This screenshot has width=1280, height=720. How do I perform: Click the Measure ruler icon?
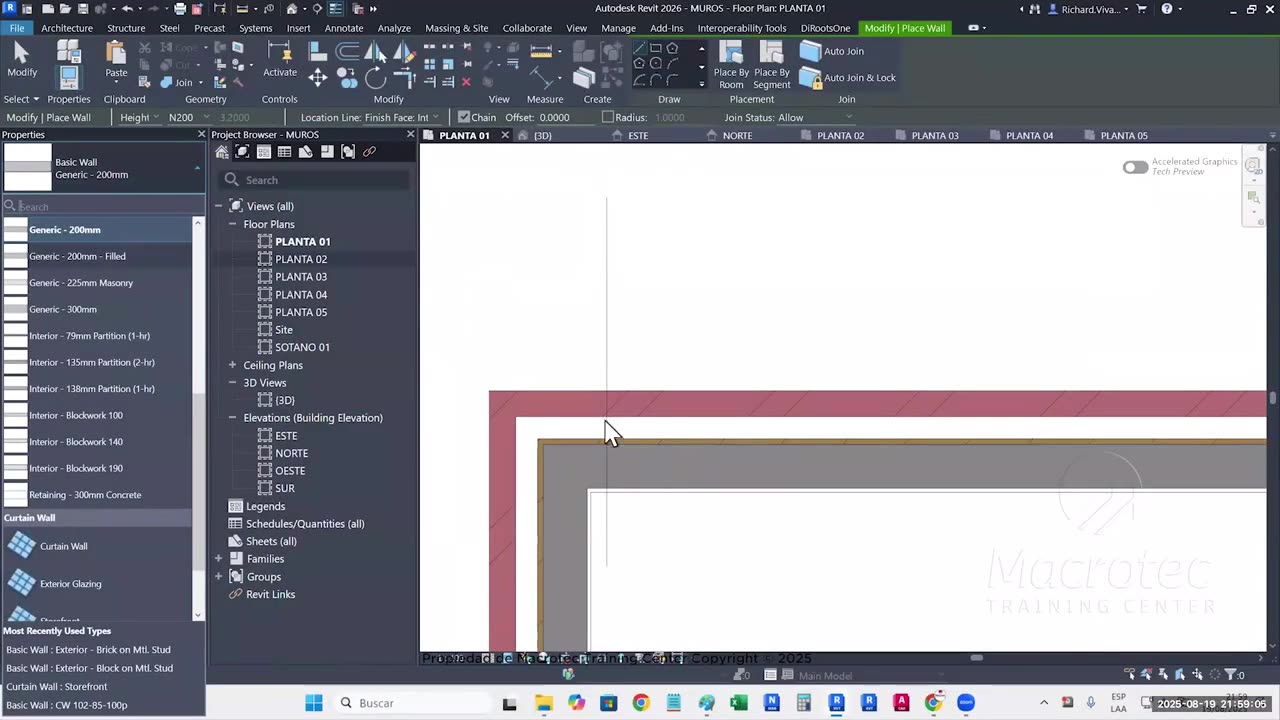tap(541, 52)
